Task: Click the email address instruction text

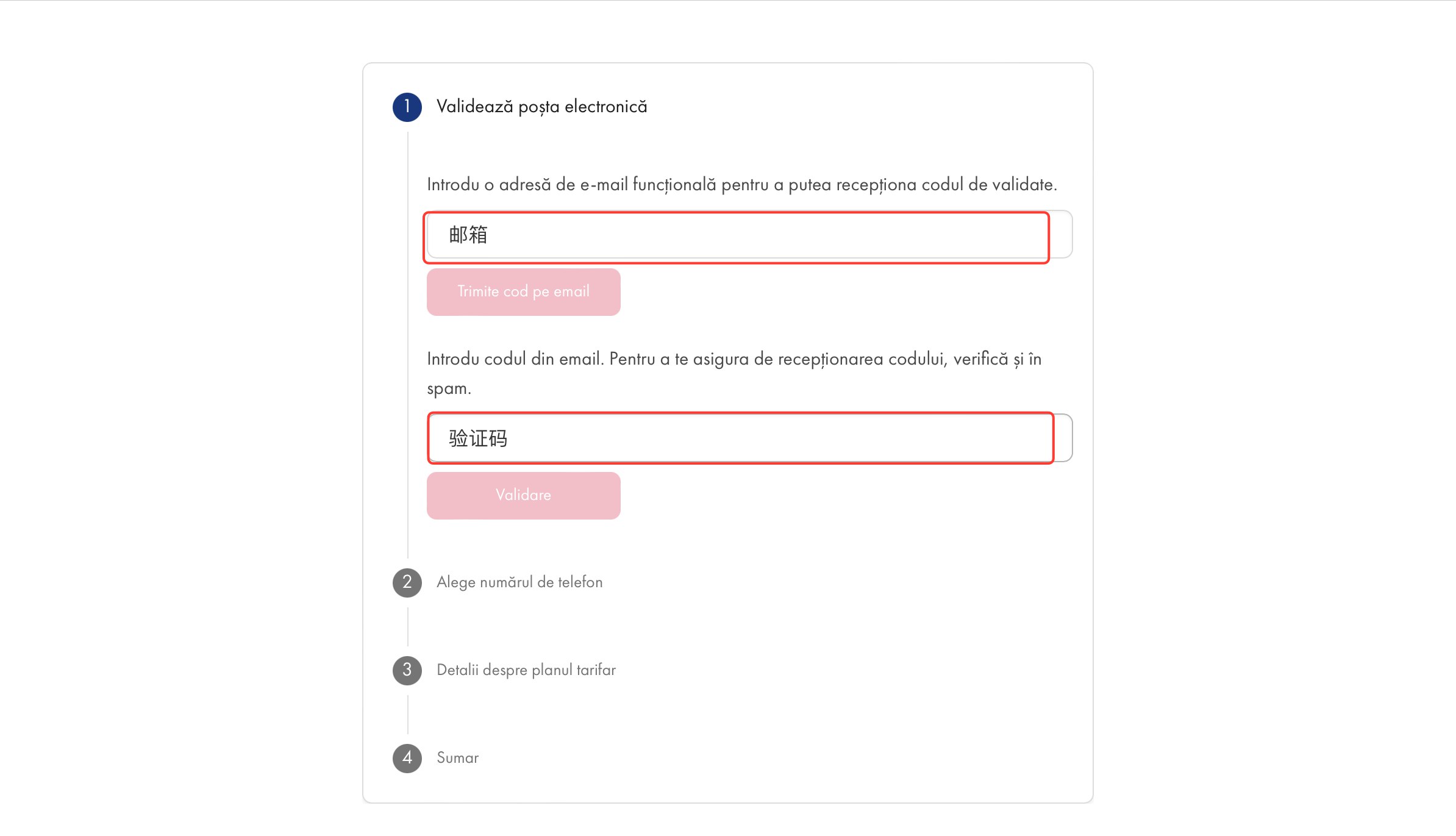Action: coord(742,185)
